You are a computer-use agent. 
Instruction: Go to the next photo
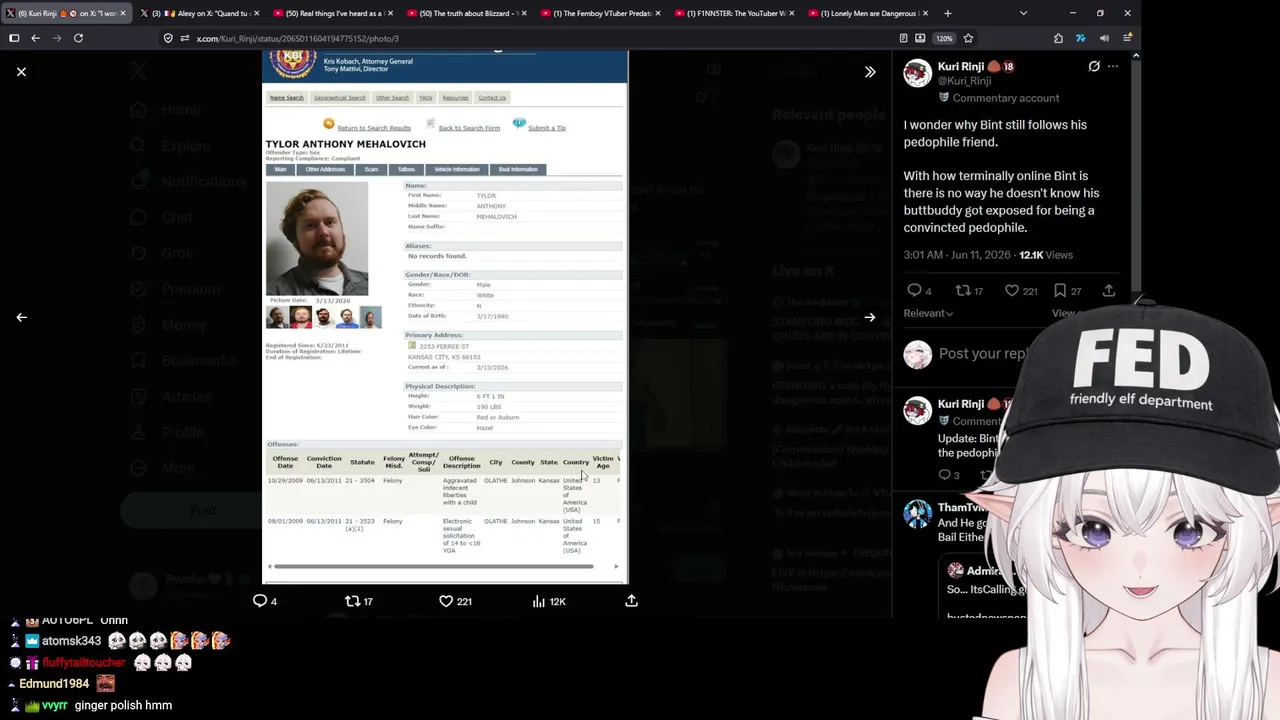(870, 317)
